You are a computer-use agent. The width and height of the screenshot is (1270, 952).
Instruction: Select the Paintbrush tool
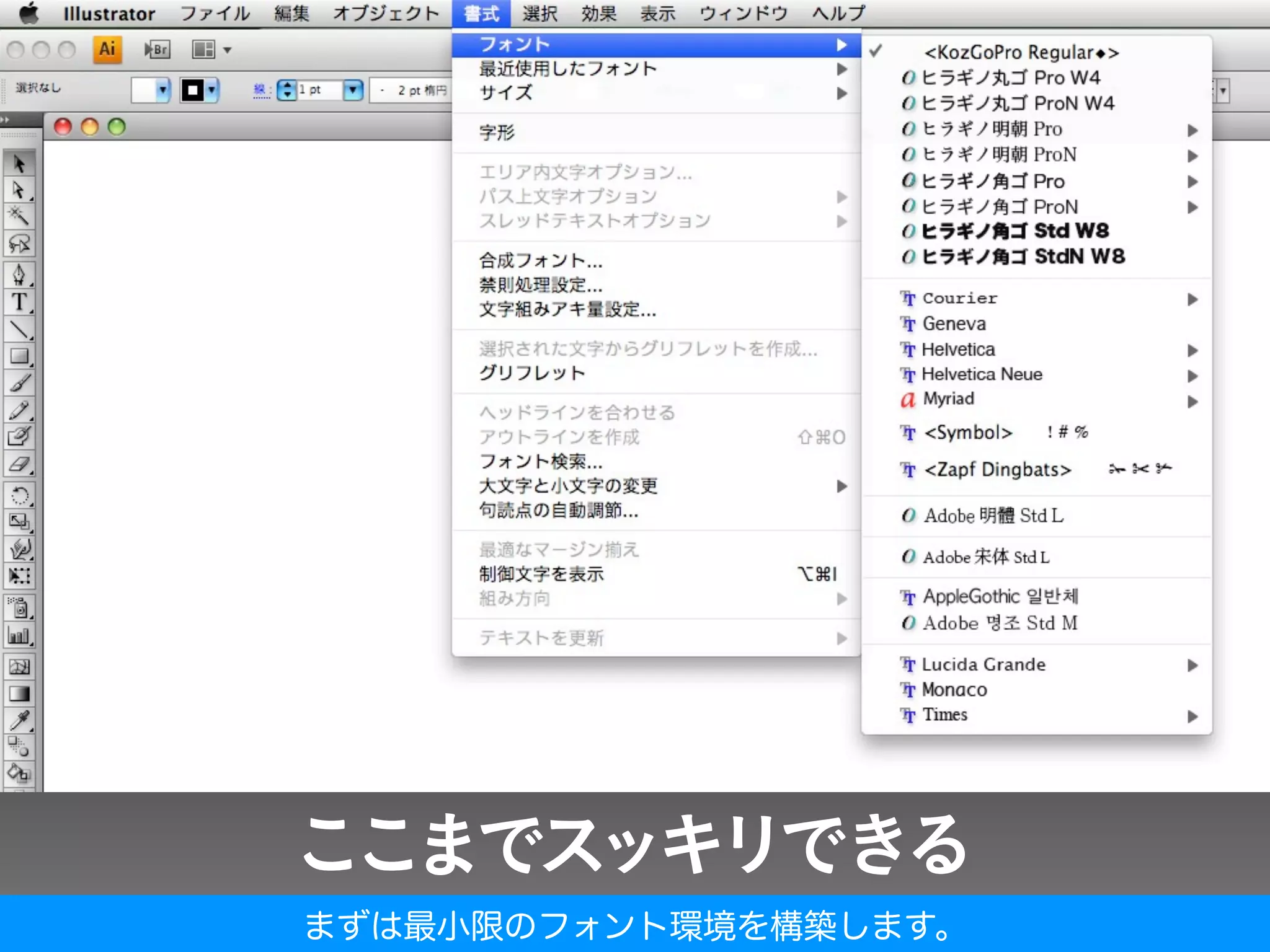[19, 383]
